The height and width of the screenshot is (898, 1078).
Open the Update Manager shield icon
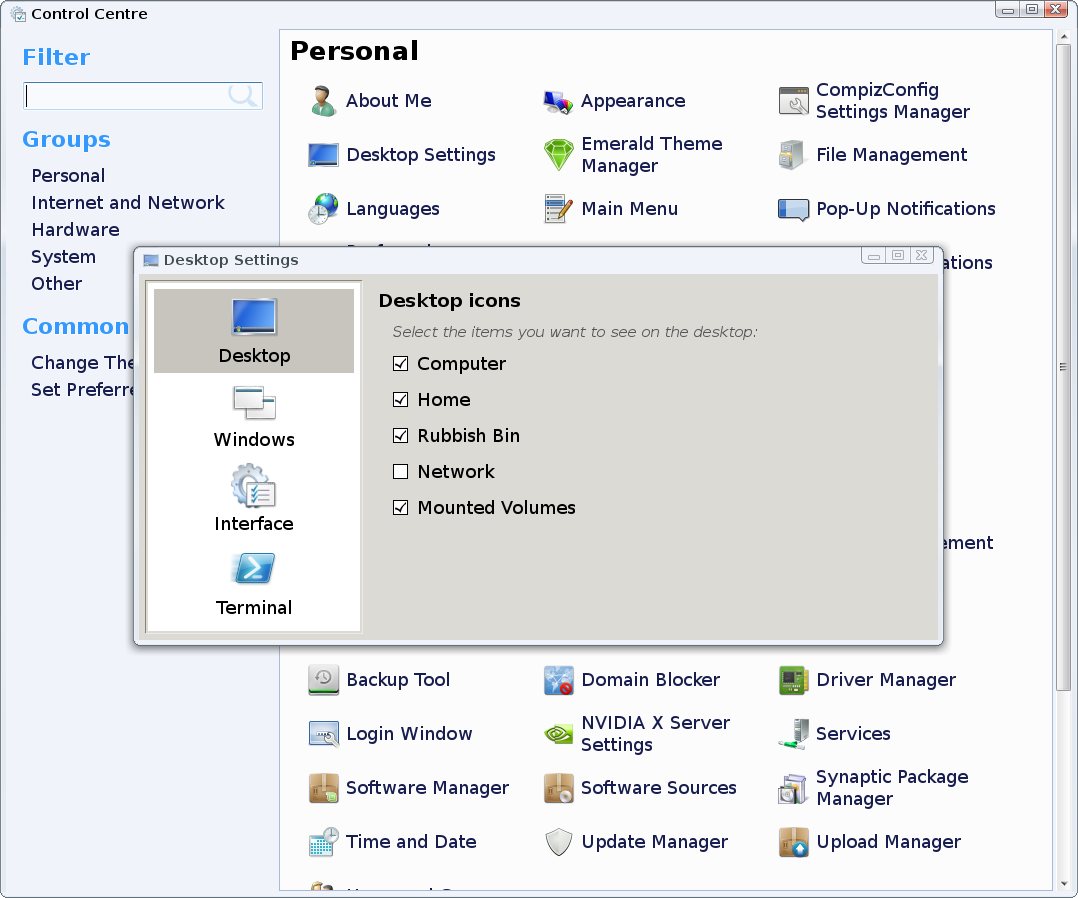click(x=558, y=842)
